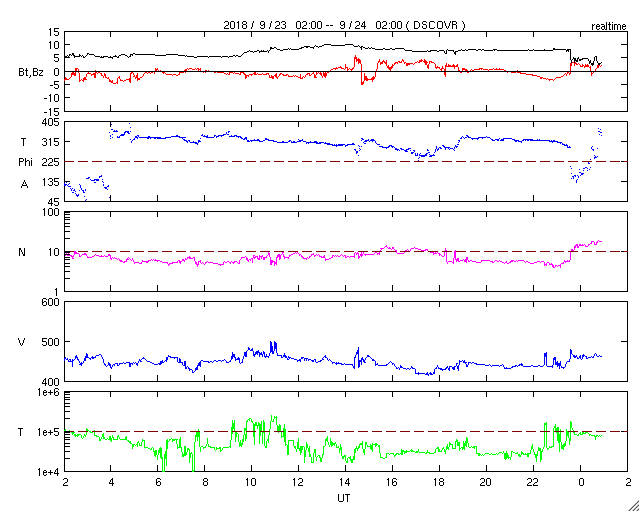Click the '500' tick label on velocity panel
640x512 pixels.
(52, 342)
